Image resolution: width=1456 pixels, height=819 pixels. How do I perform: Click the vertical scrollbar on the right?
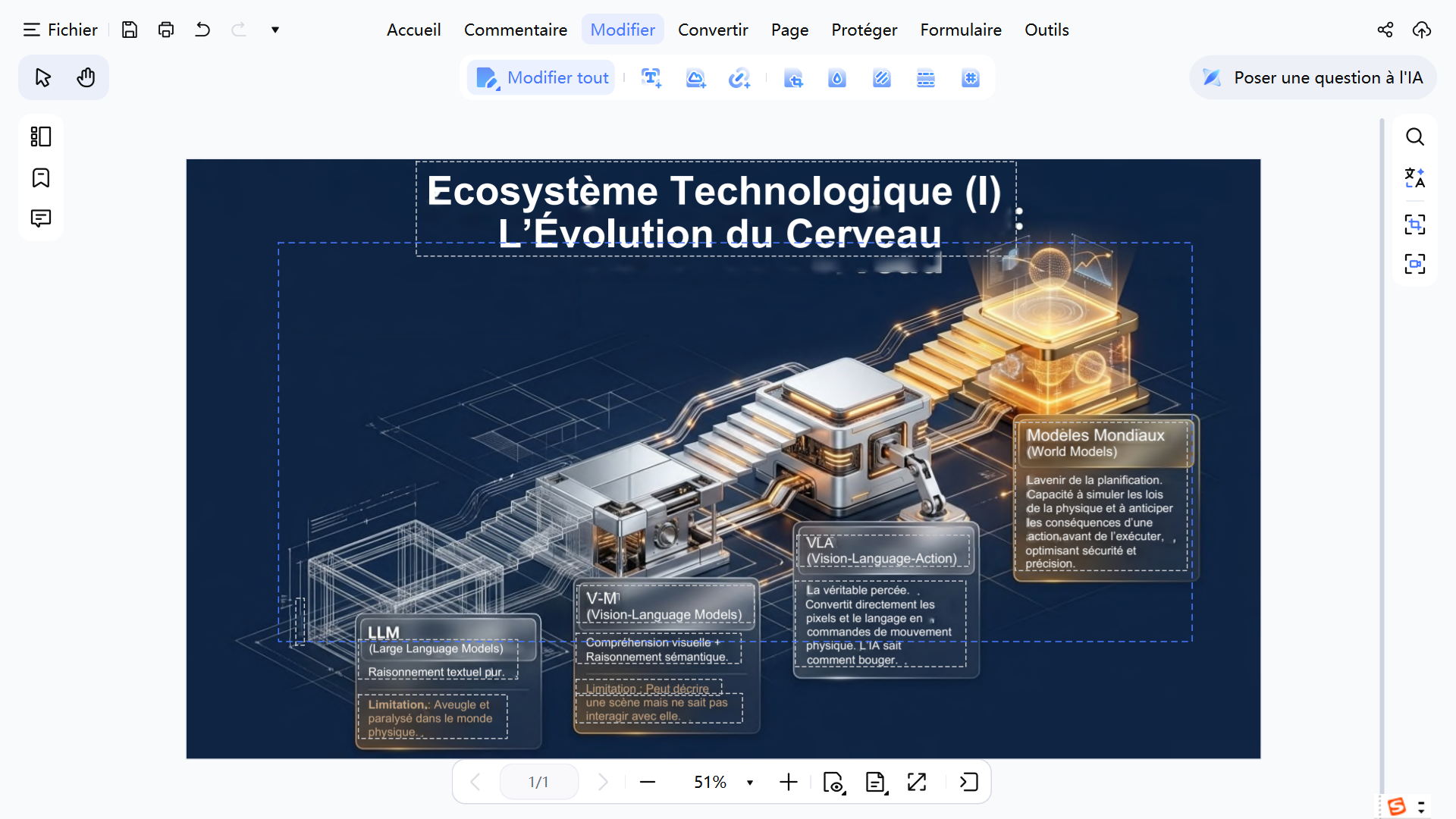point(1382,455)
